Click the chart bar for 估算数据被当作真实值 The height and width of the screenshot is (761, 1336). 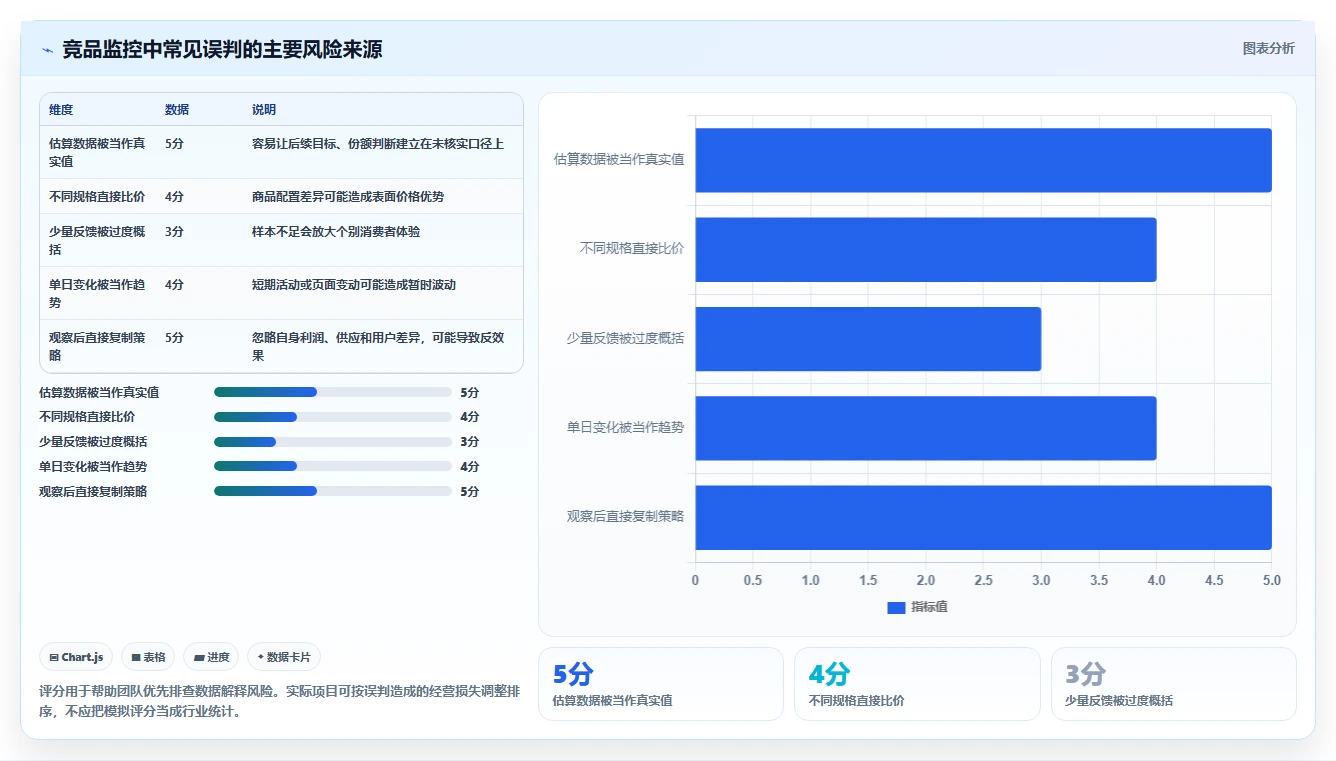(x=983, y=160)
